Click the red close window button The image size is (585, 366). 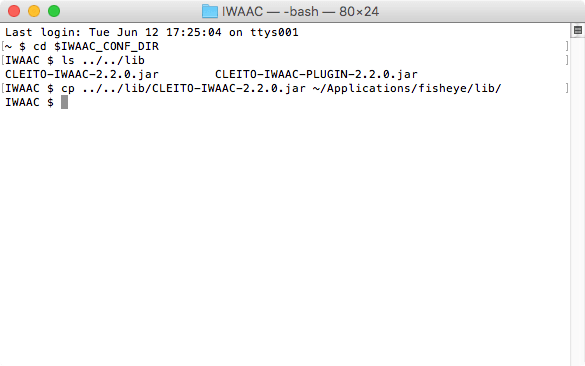click(x=14, y=11)
